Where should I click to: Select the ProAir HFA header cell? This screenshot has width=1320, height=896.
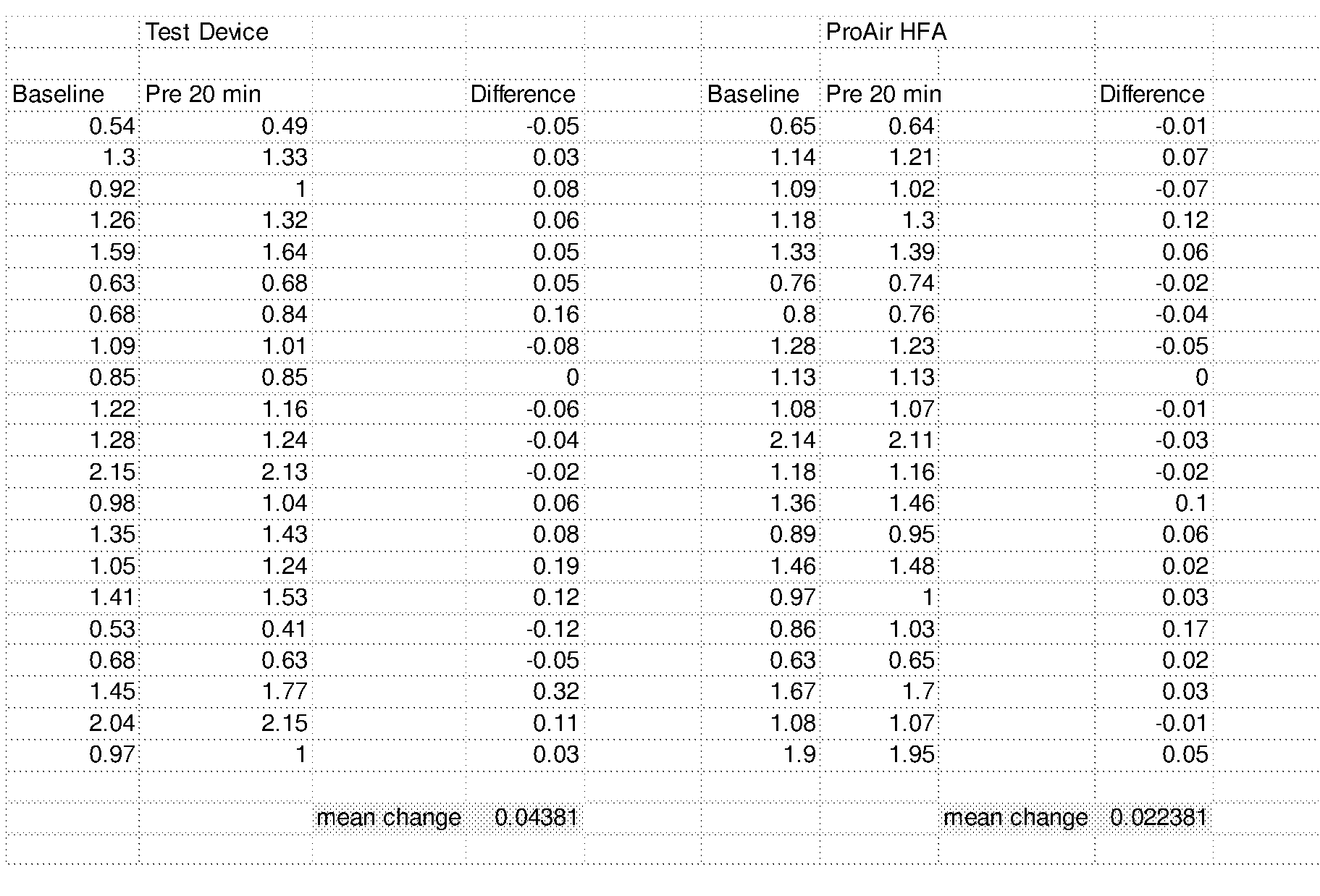886,32
